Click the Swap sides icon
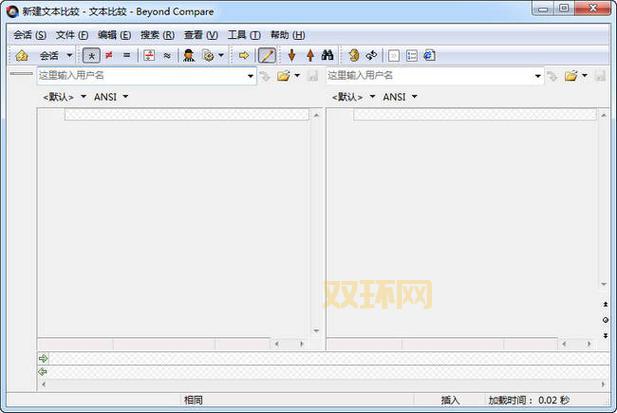 coord(354,55)
